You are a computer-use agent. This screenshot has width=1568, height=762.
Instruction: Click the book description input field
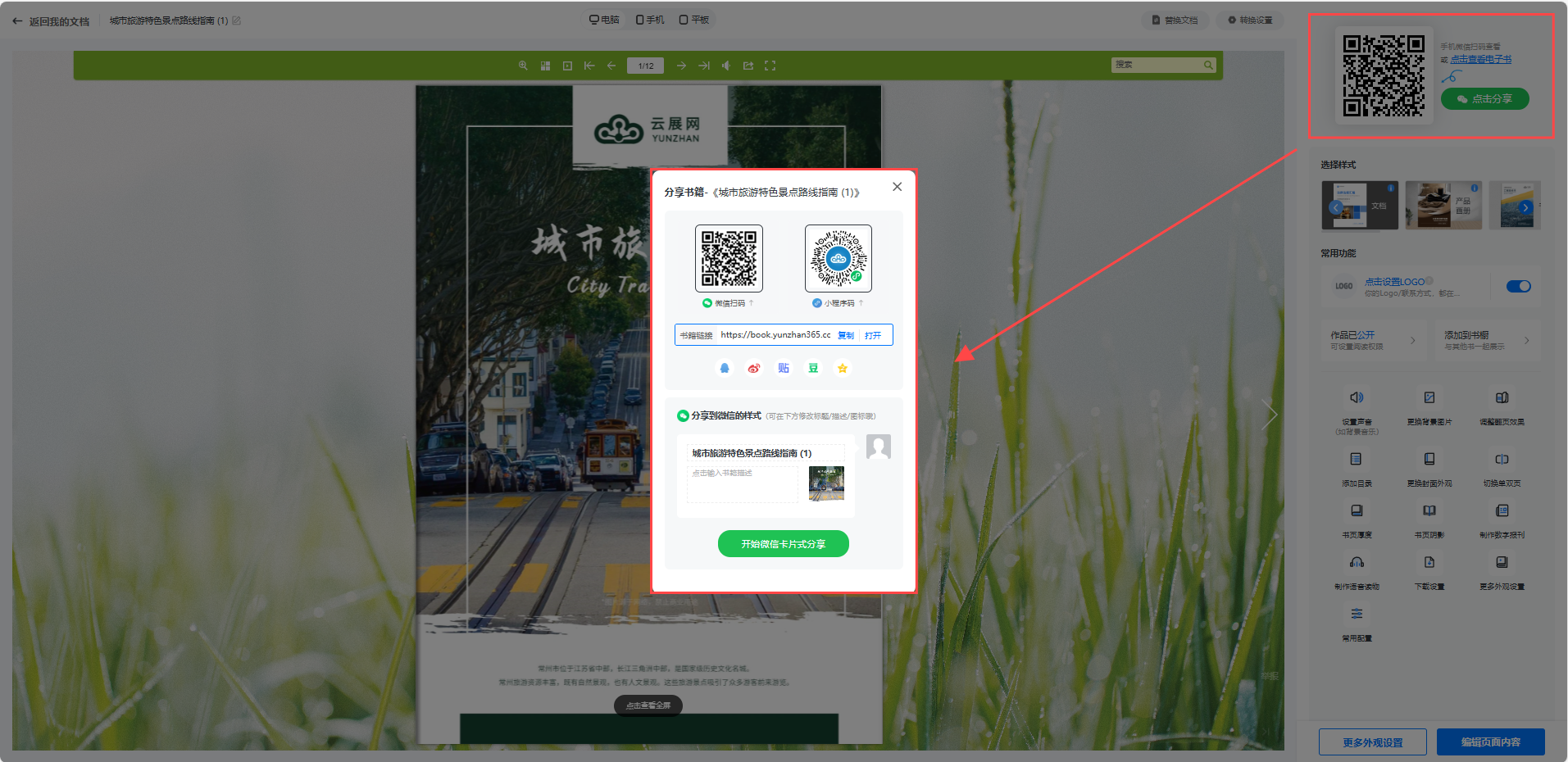[742, 483]
